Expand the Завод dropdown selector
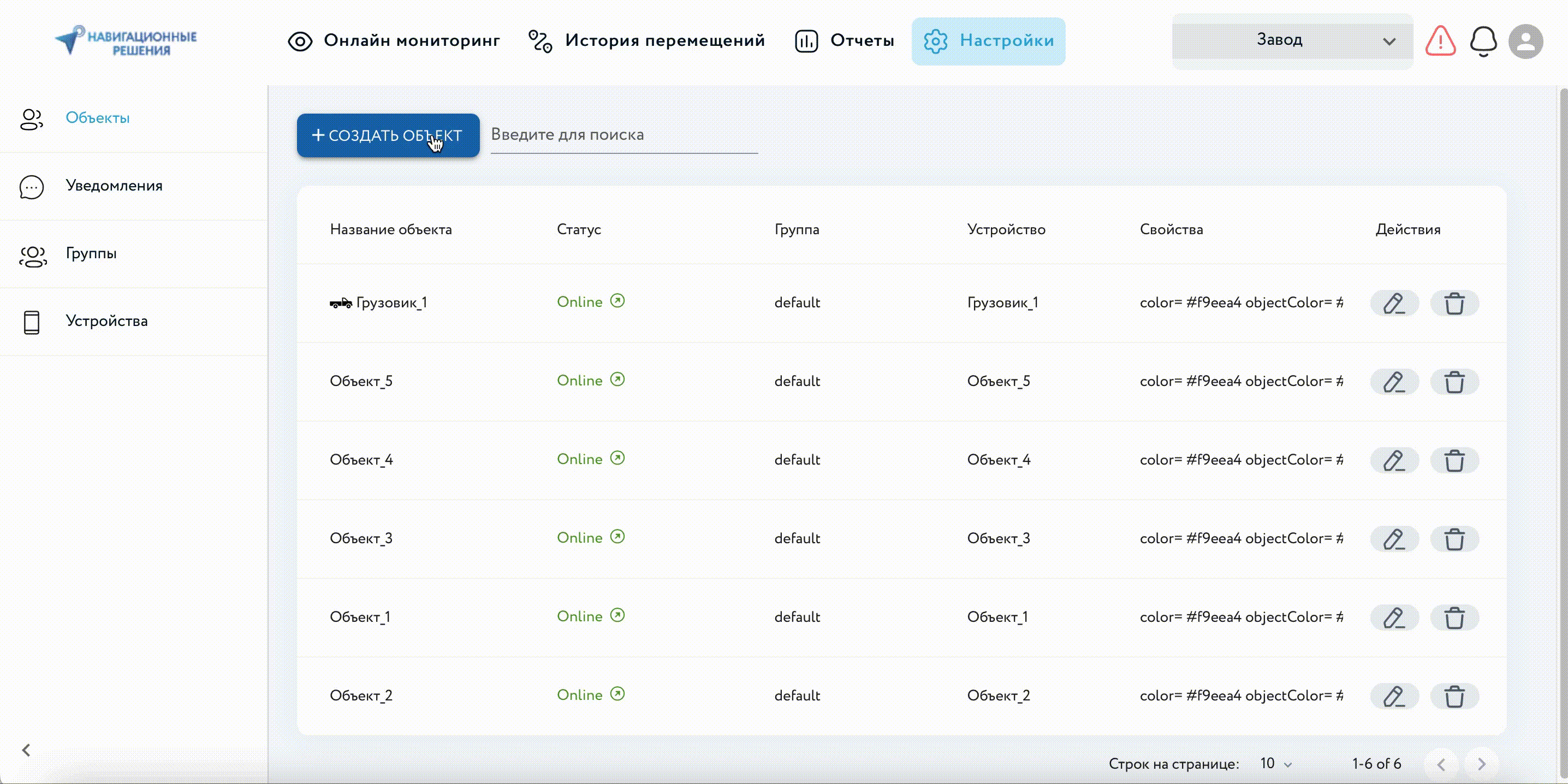Viewport: 1568px width, 784px height. [1292, 41]
